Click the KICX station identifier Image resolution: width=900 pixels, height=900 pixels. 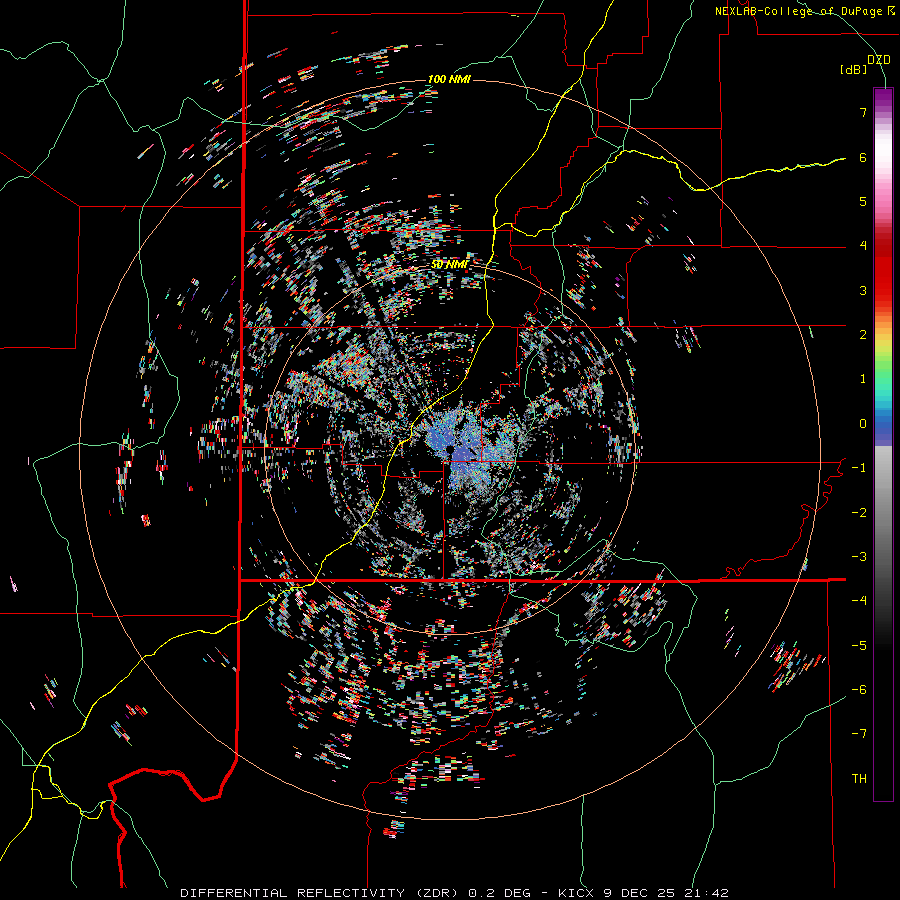pyautogui.click(x=576, y=893)
